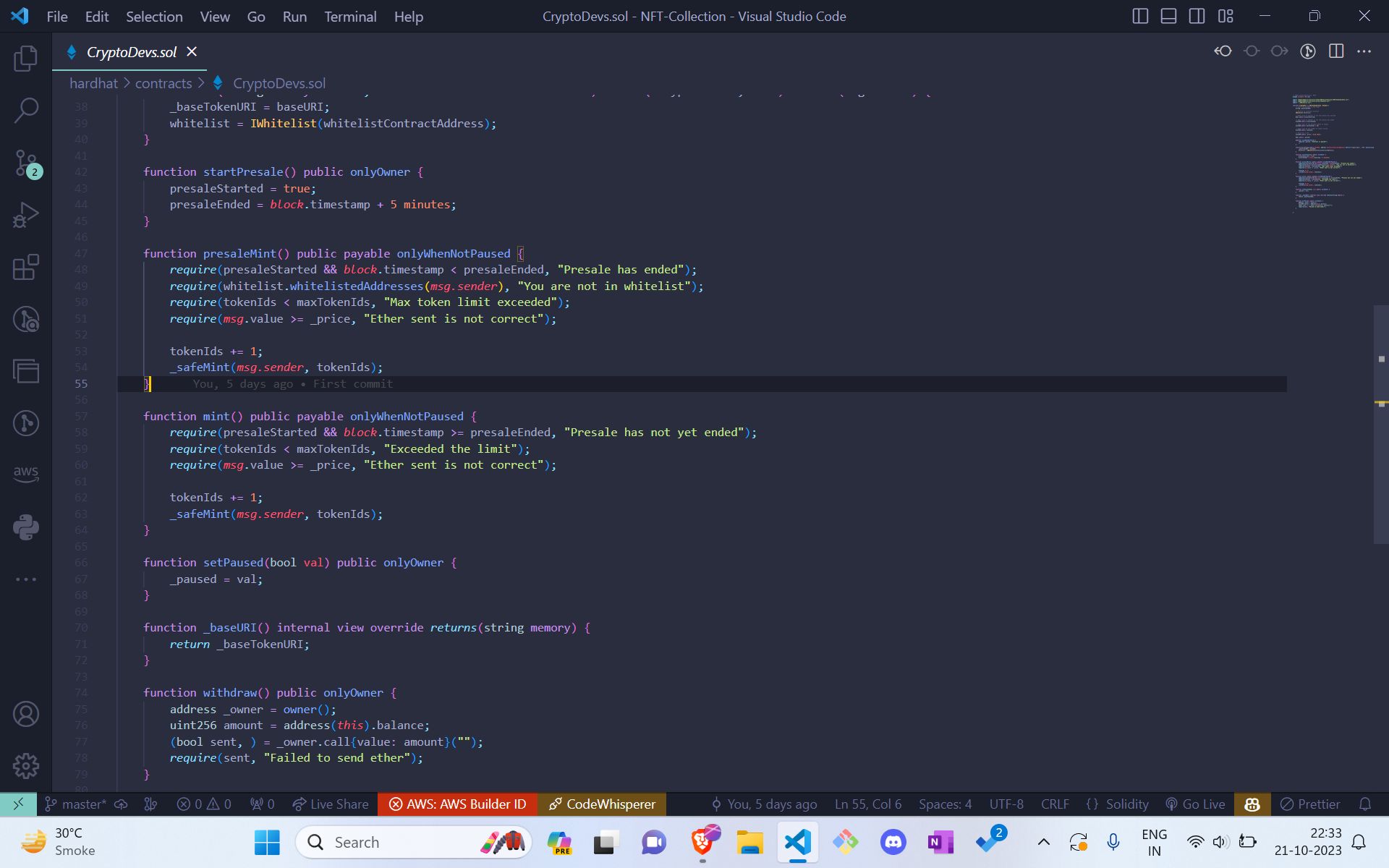Expand the CRLF line ending selector
Viewport: 1389px width, 868px height.
pyautogui.click(x=1054, y=804)
